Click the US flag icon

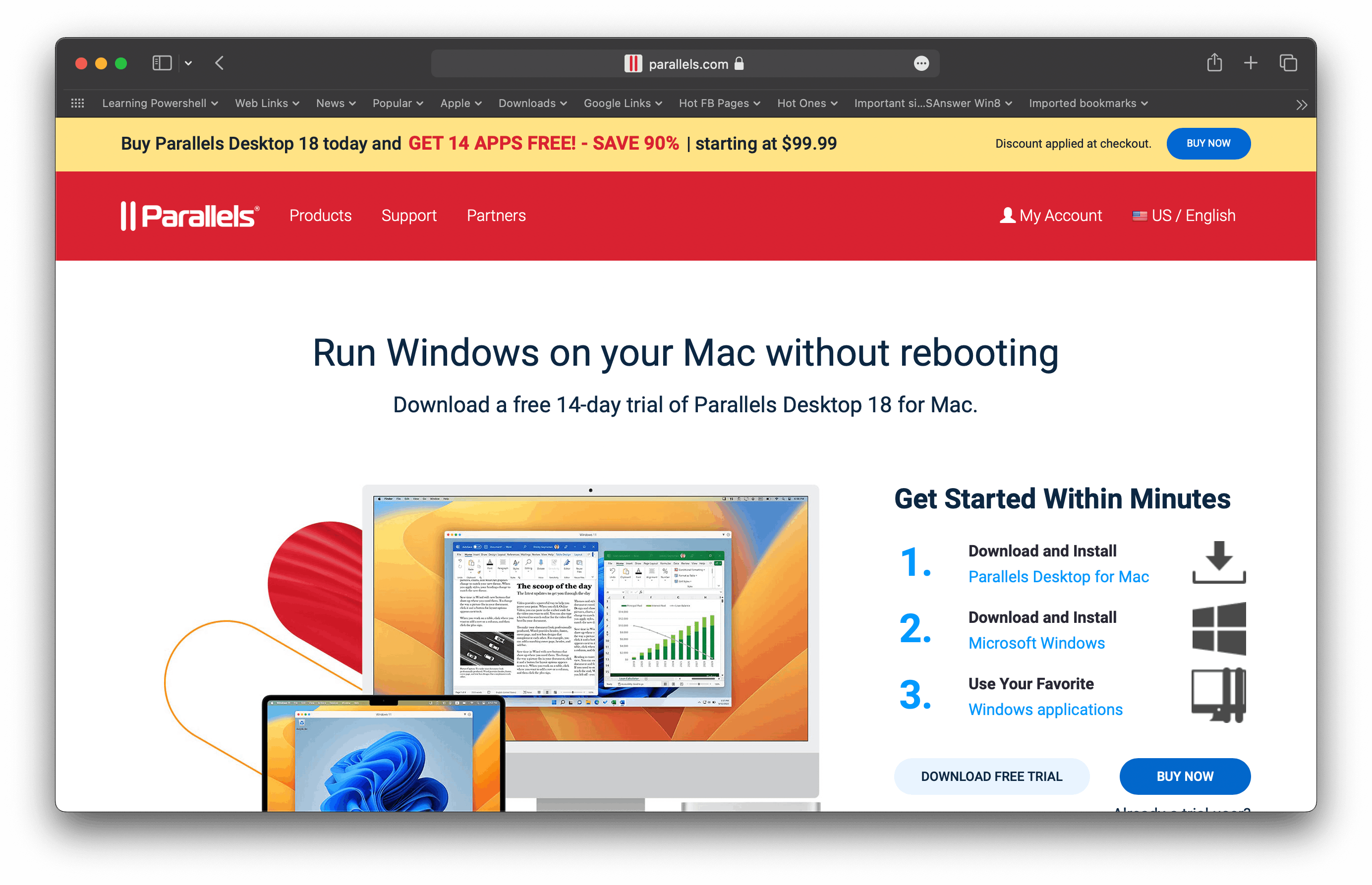[1139, 216]
